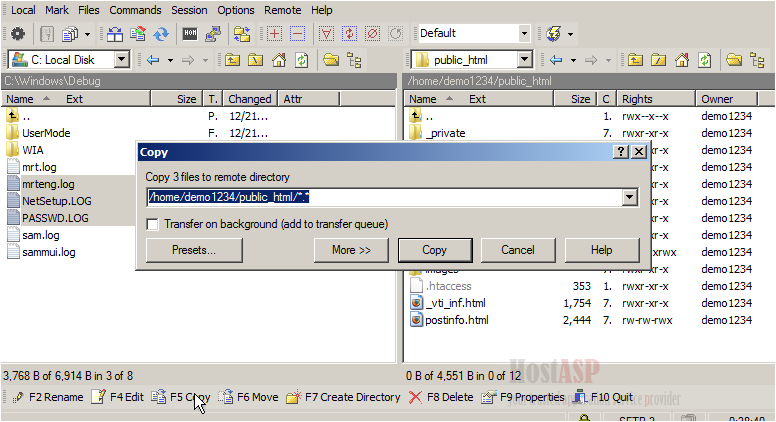Refresh the remote panel directory
Screen dimensions: 776x422
point(705,60)
